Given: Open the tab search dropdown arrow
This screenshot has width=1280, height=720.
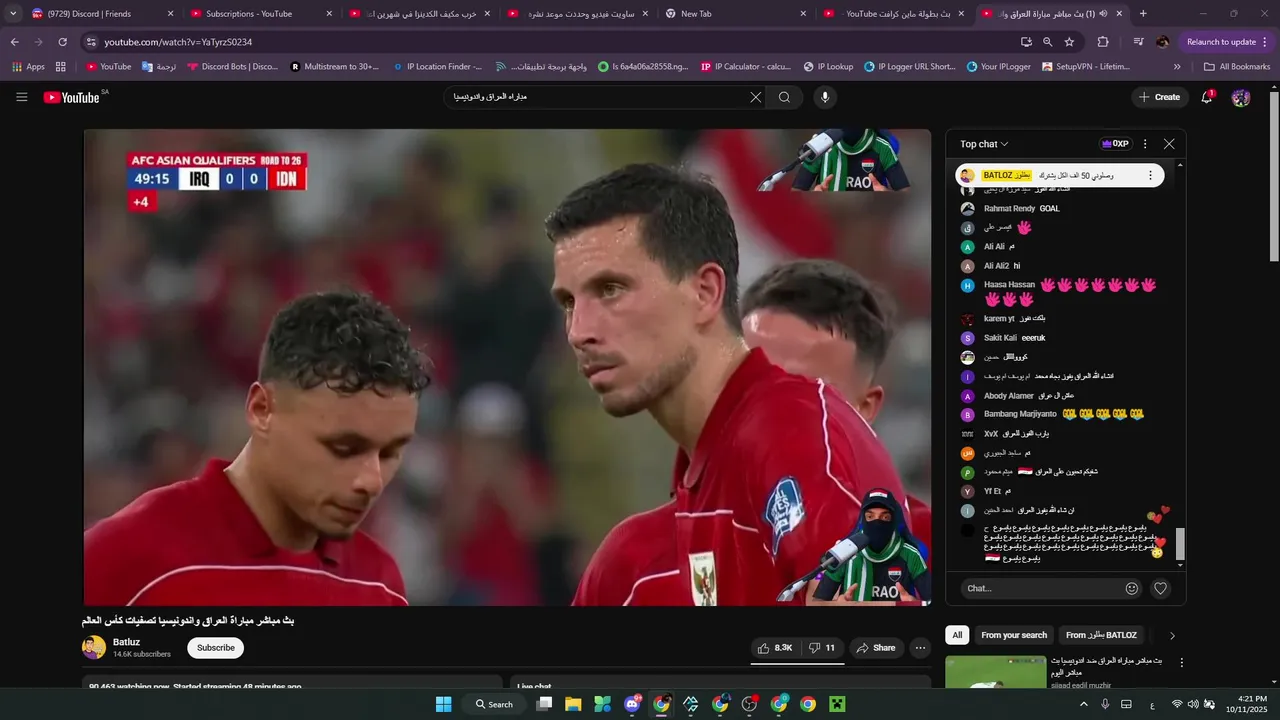Looking at the screenshot, I should [x=13, y=14].
